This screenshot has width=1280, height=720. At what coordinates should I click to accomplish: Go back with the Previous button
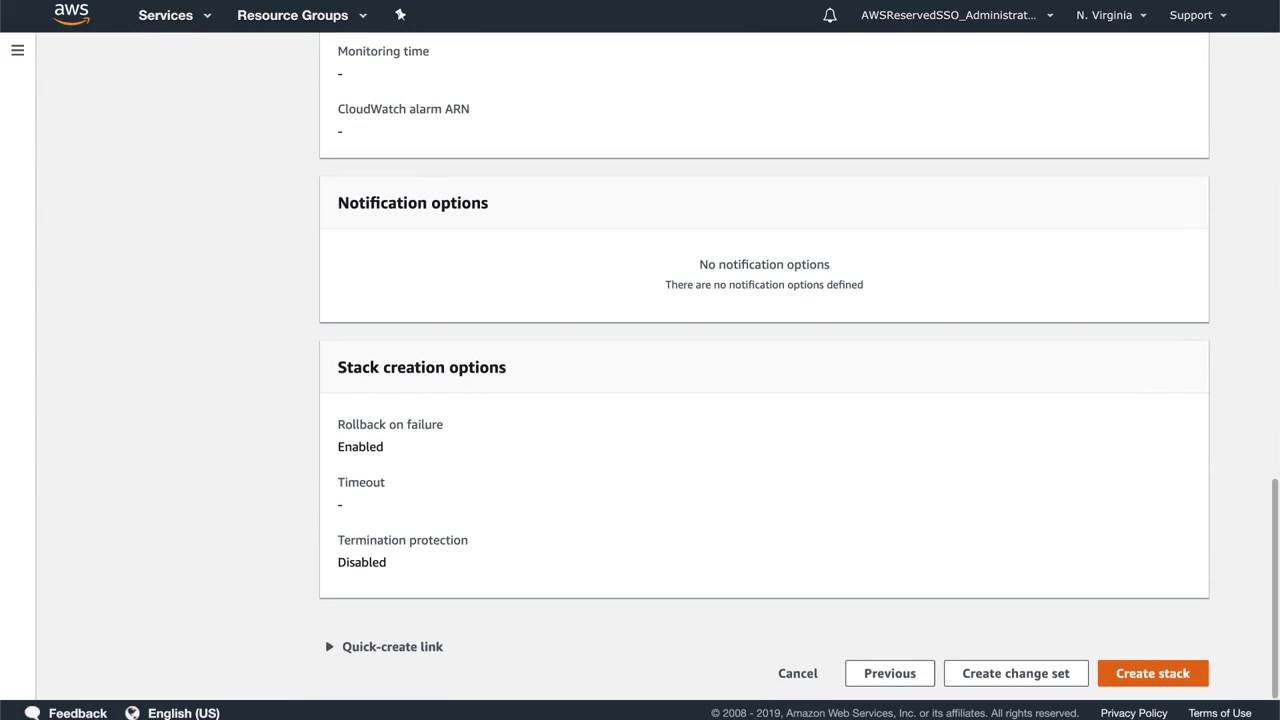coord(890,673)
